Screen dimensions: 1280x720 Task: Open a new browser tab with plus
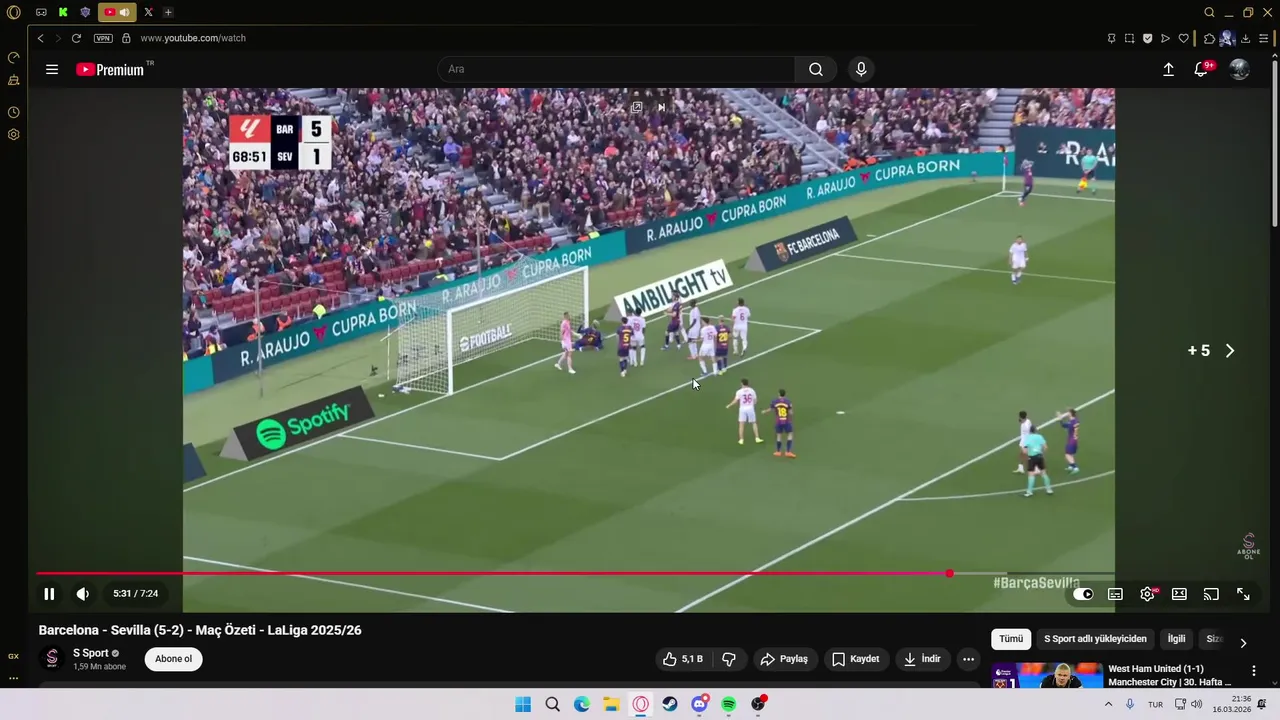coord(168,12)
